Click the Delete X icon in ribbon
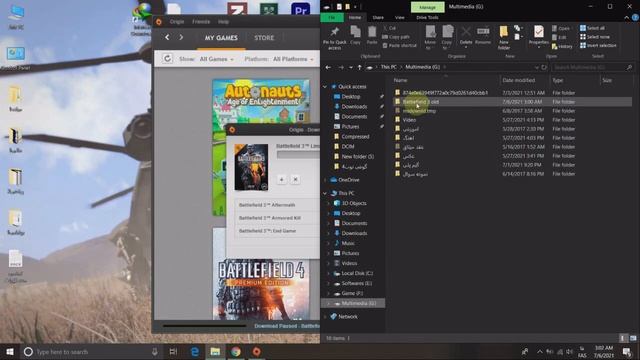 pos(466,36)
